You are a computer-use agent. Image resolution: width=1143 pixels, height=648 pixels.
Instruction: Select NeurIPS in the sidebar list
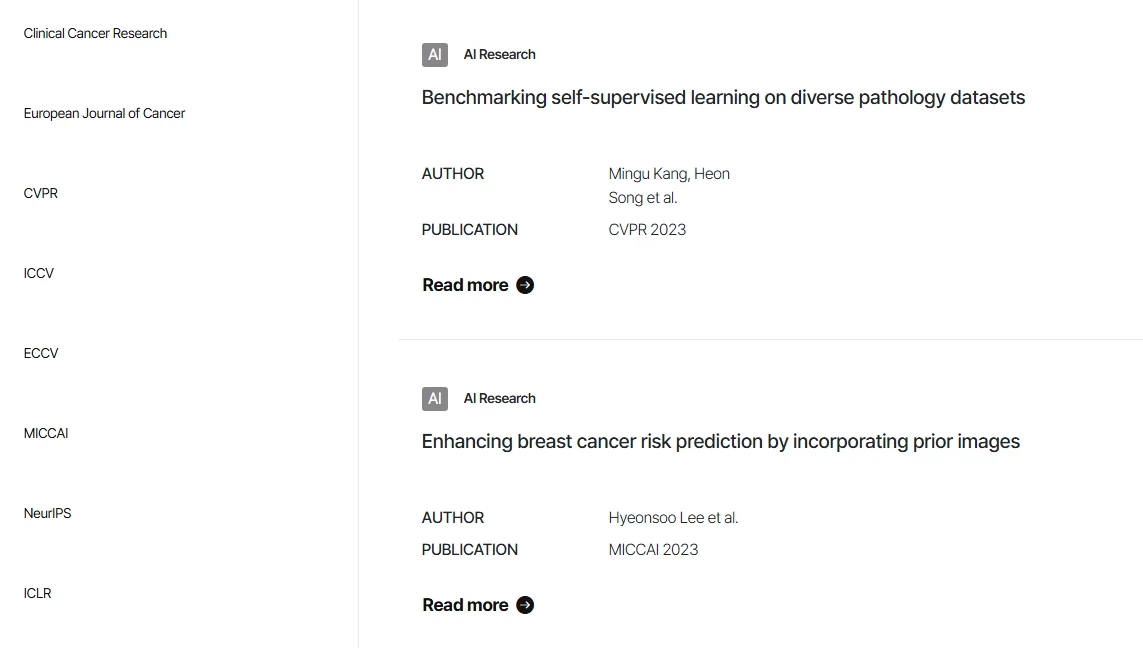[48, 513]
